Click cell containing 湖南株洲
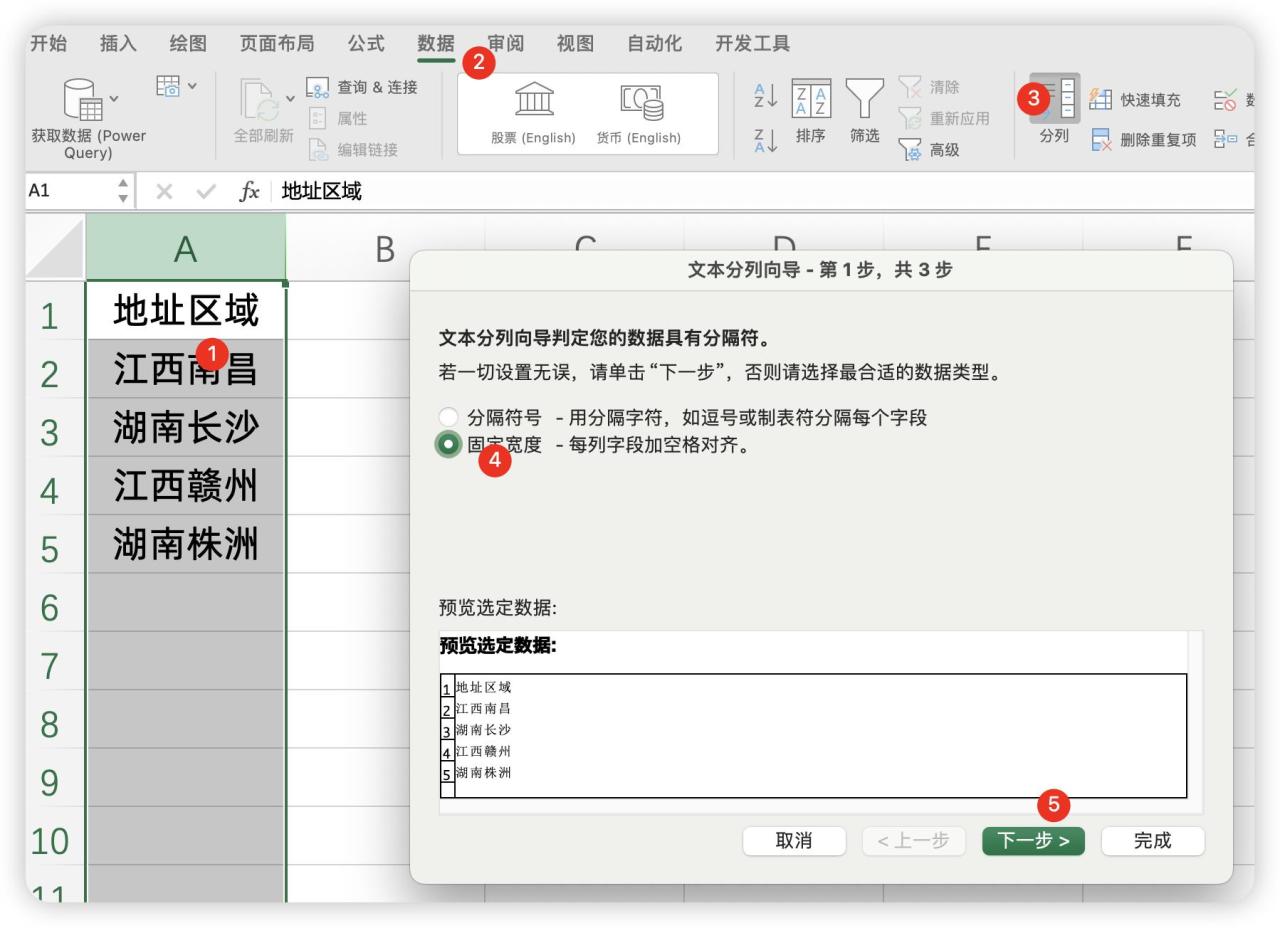Screen dimensions: 1280x928 pos(186,543)
